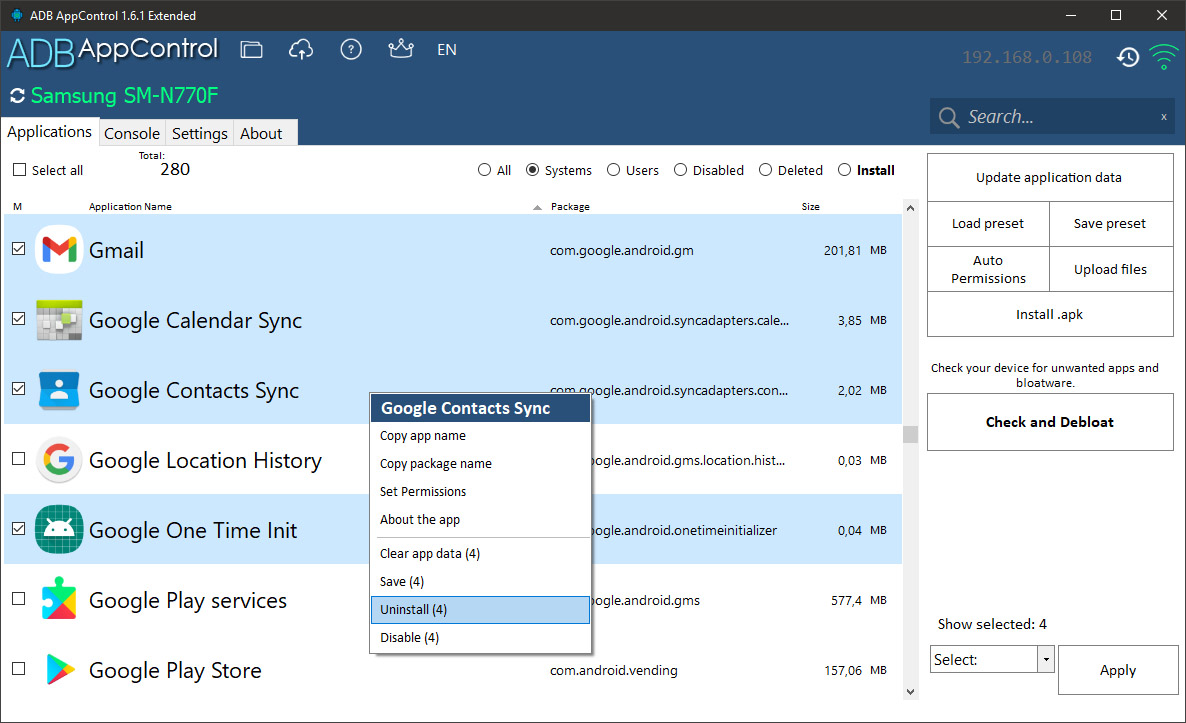
Task: Select the Disabled filter radio button
Action: click(680, 170)
